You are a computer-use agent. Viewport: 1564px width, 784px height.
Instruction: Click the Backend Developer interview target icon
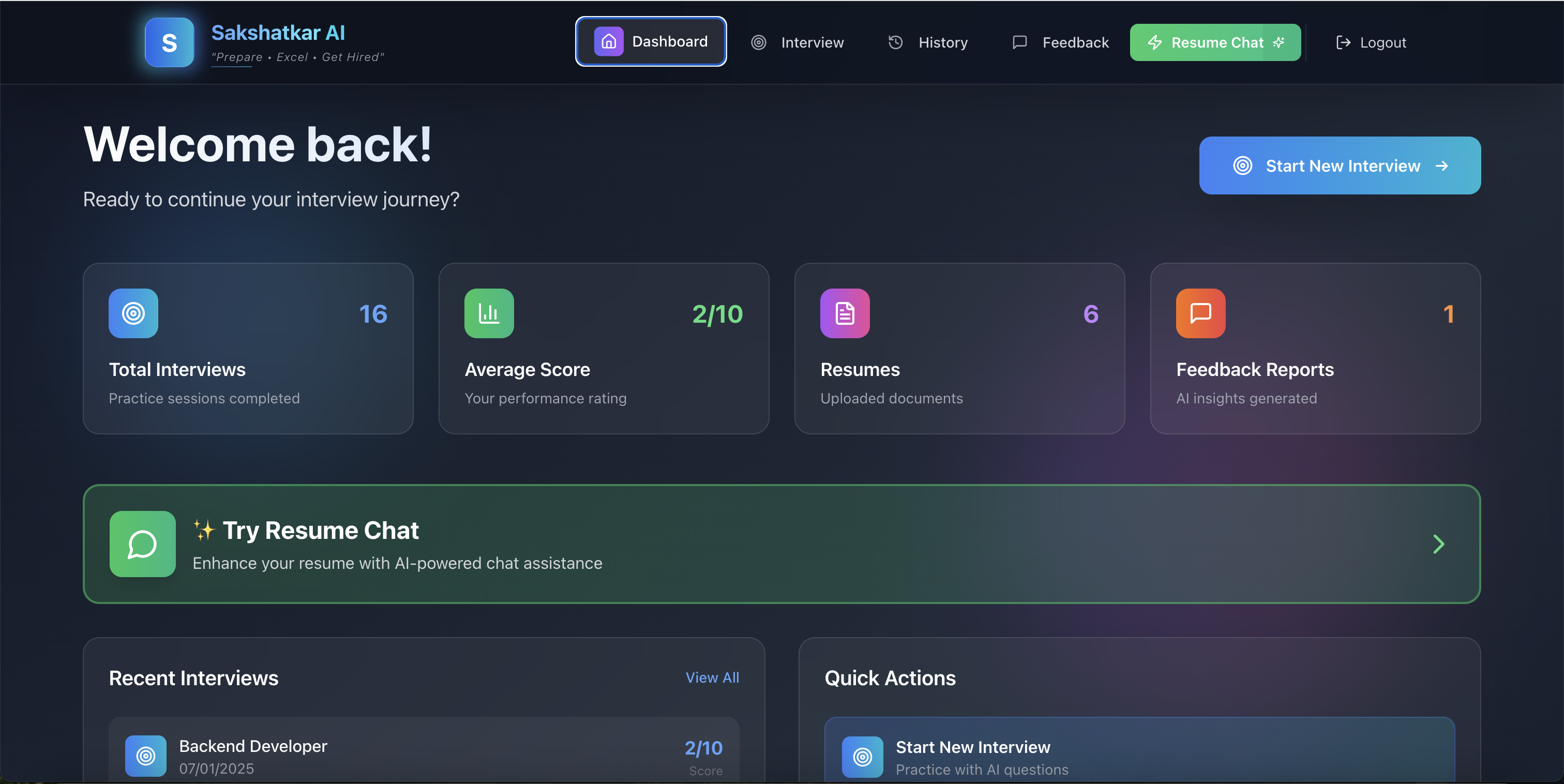click(x=146, y=756)
